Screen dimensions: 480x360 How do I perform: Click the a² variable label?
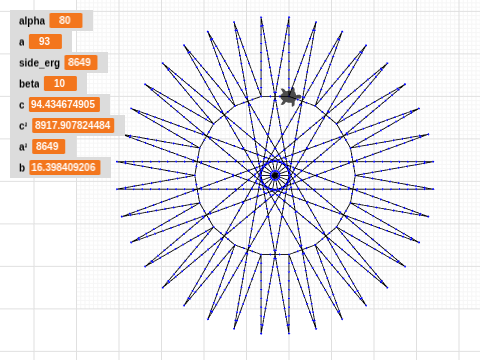coord(23,147)
